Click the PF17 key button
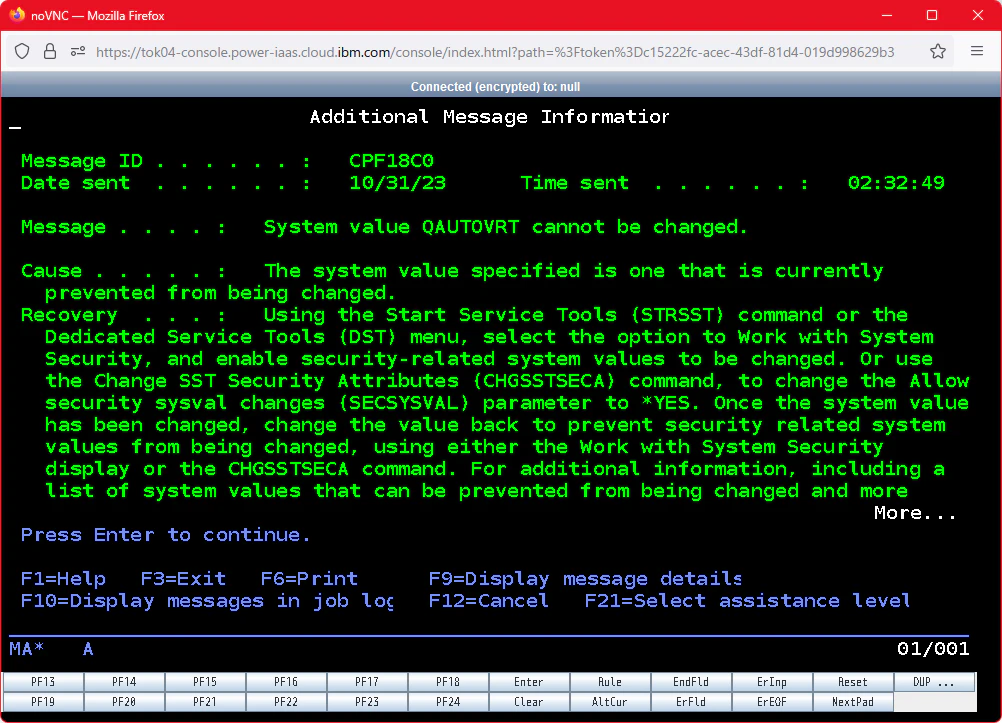 click(x=367, y=682)
